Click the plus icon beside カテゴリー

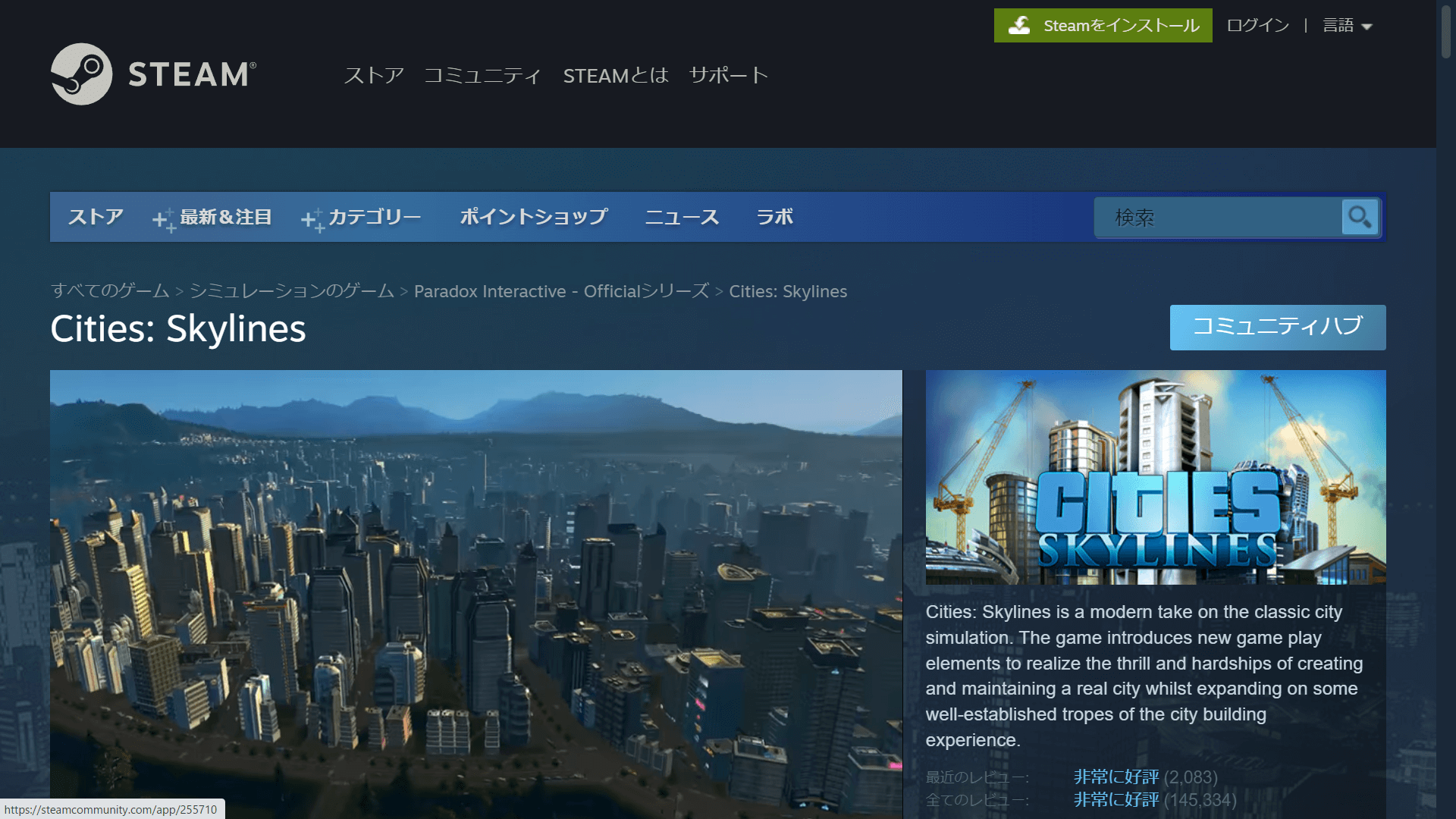(x=312, y=220)
